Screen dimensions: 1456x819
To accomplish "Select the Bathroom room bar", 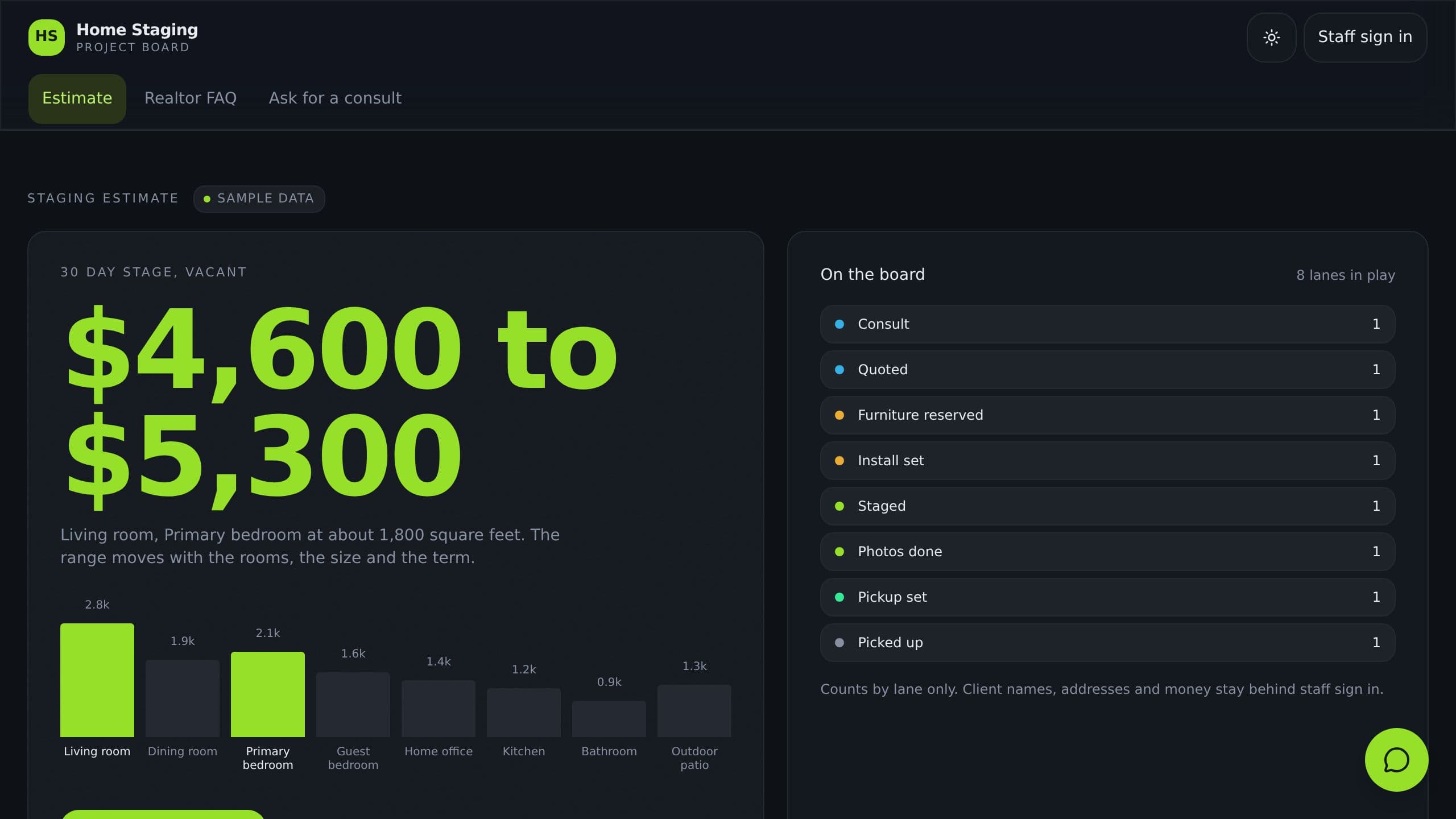I will [609, 719].
